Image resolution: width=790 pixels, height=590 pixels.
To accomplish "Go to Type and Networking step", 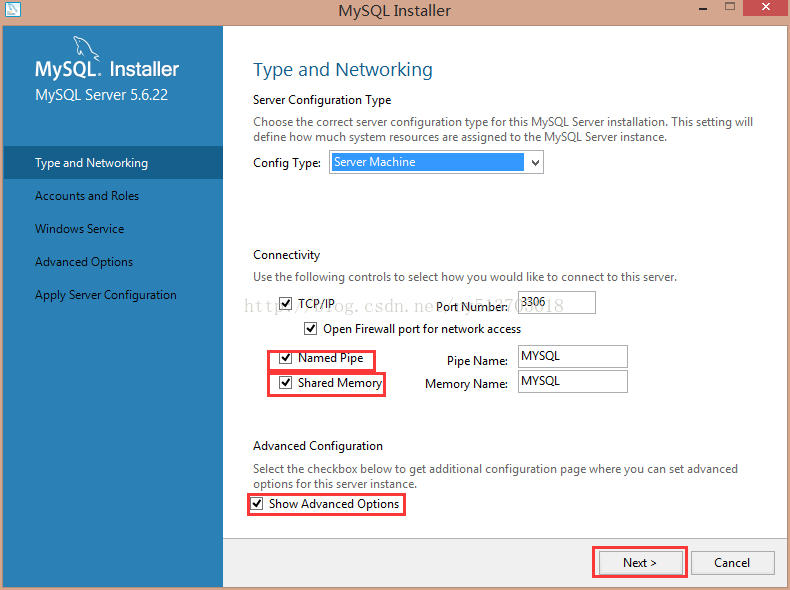I will (x=91, y=163).
